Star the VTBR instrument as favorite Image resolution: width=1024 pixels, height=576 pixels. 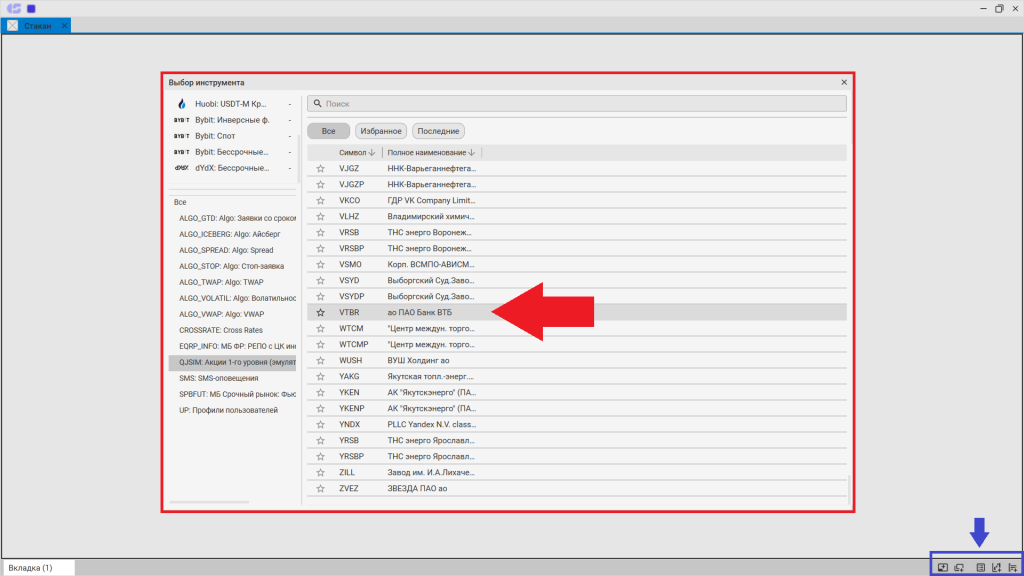tap(321, 312)
